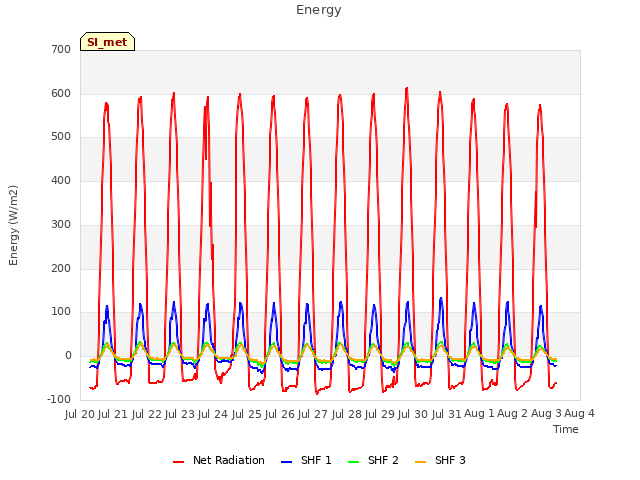Click the 200 y-axis tick label
This screenshot has width=640, height=480.
61,269
